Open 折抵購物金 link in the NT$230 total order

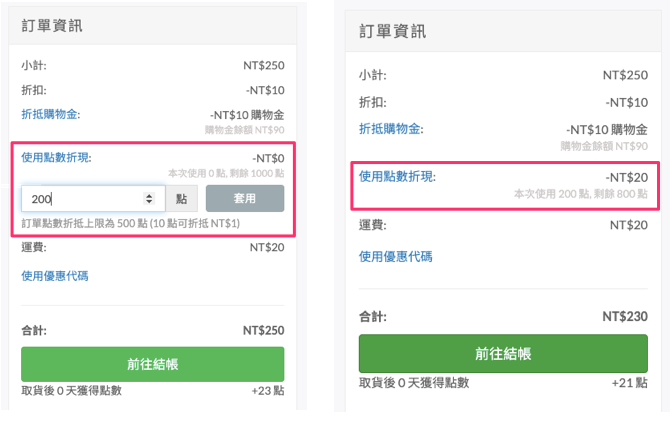point(391,129)
